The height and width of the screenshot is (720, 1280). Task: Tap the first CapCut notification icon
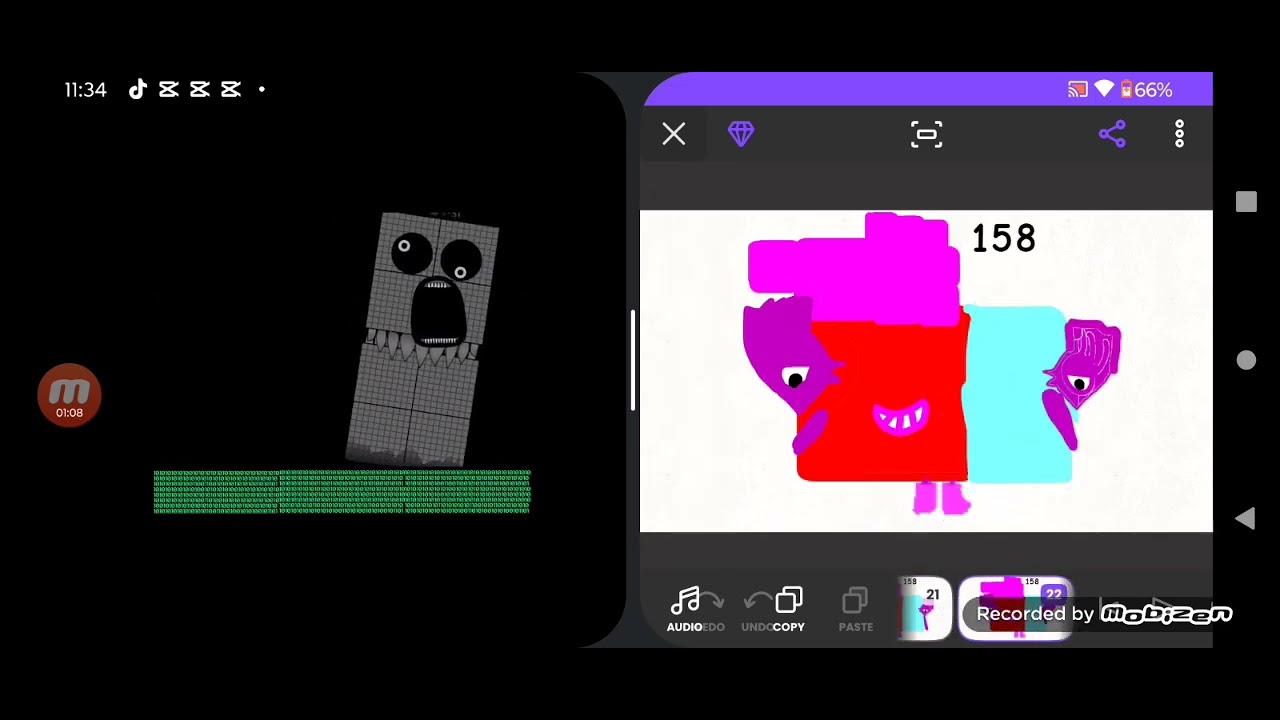[169, 90]
